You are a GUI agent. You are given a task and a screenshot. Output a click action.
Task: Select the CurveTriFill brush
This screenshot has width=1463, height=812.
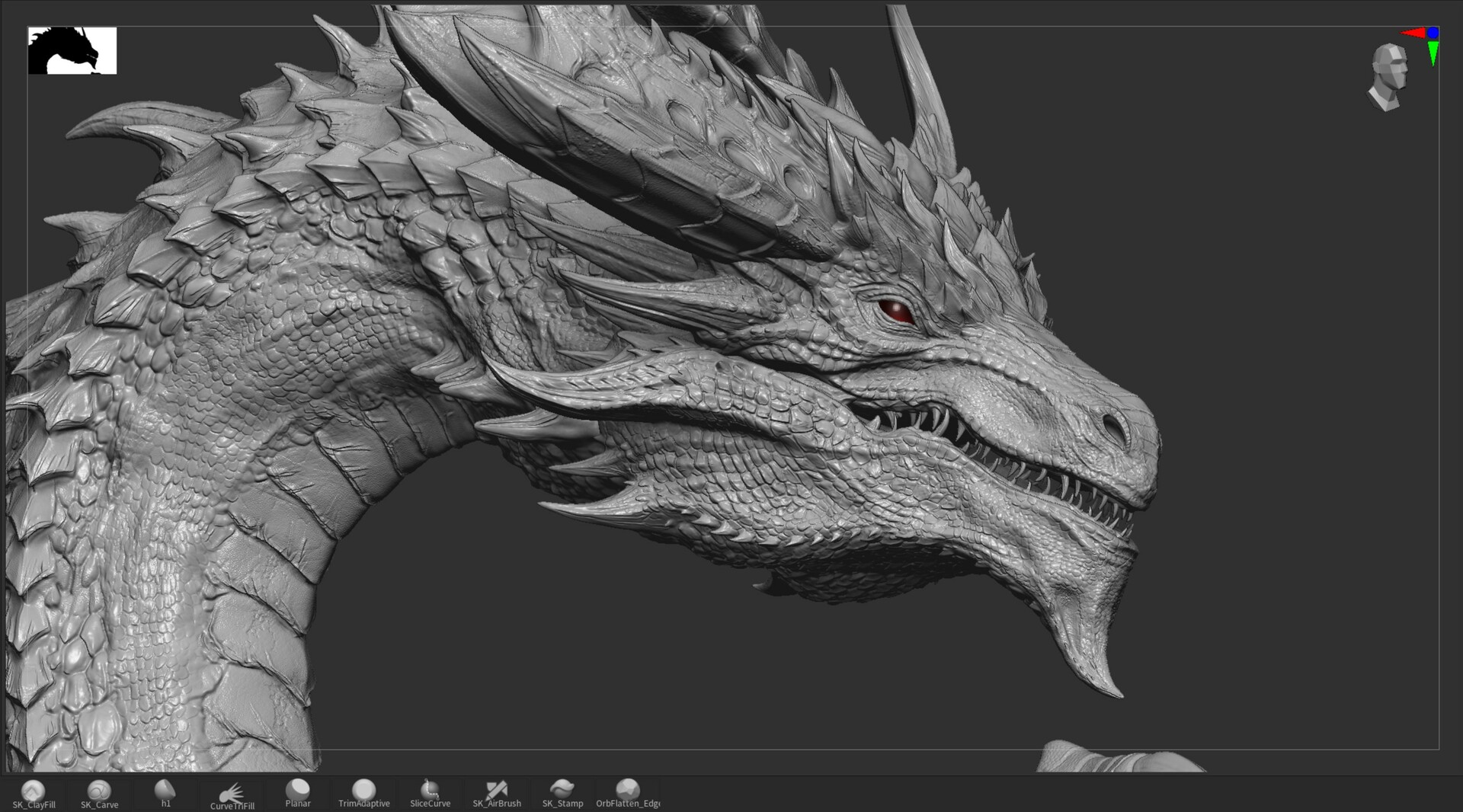231,792
